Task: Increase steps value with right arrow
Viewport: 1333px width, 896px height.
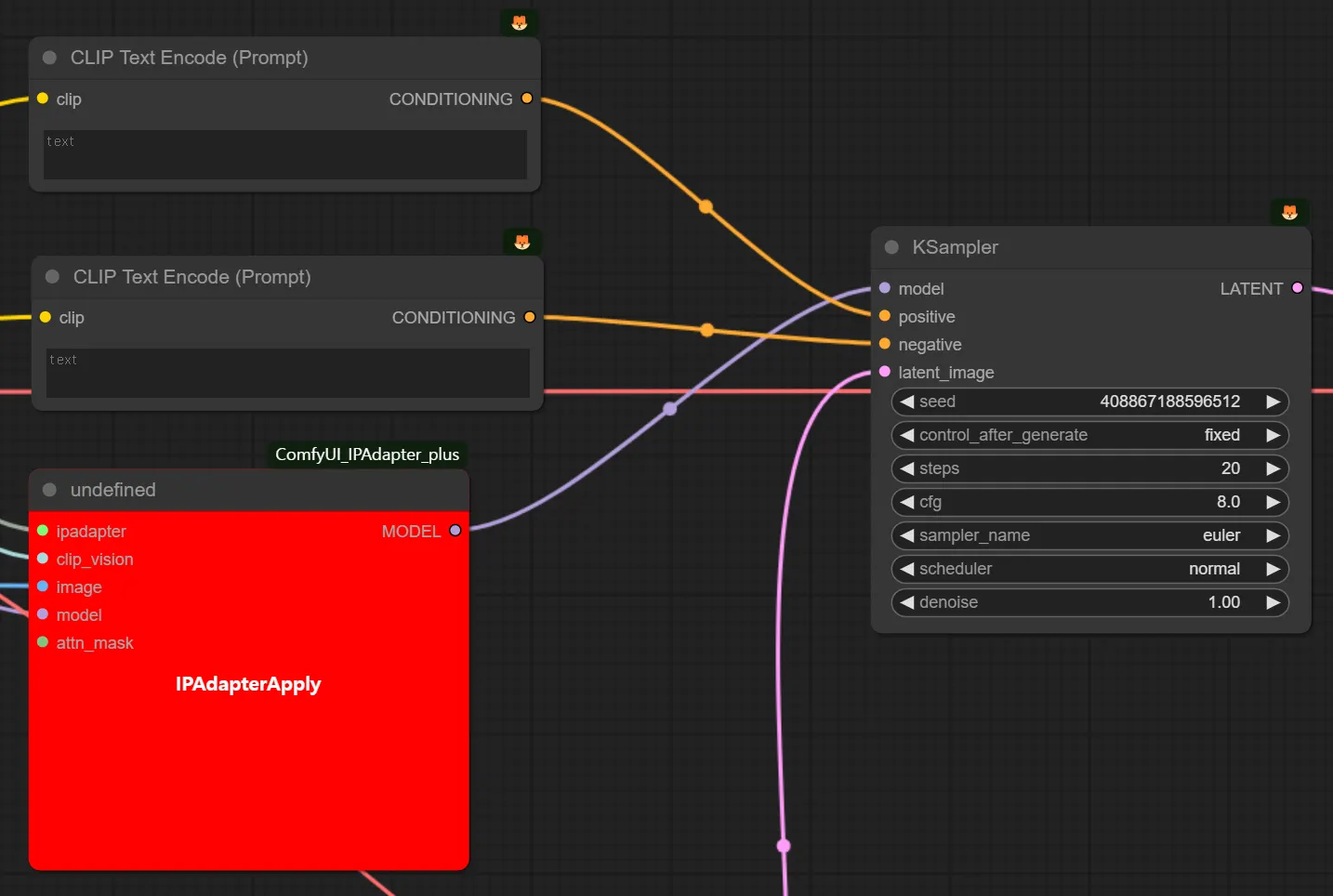Action: click(1274, 468)
